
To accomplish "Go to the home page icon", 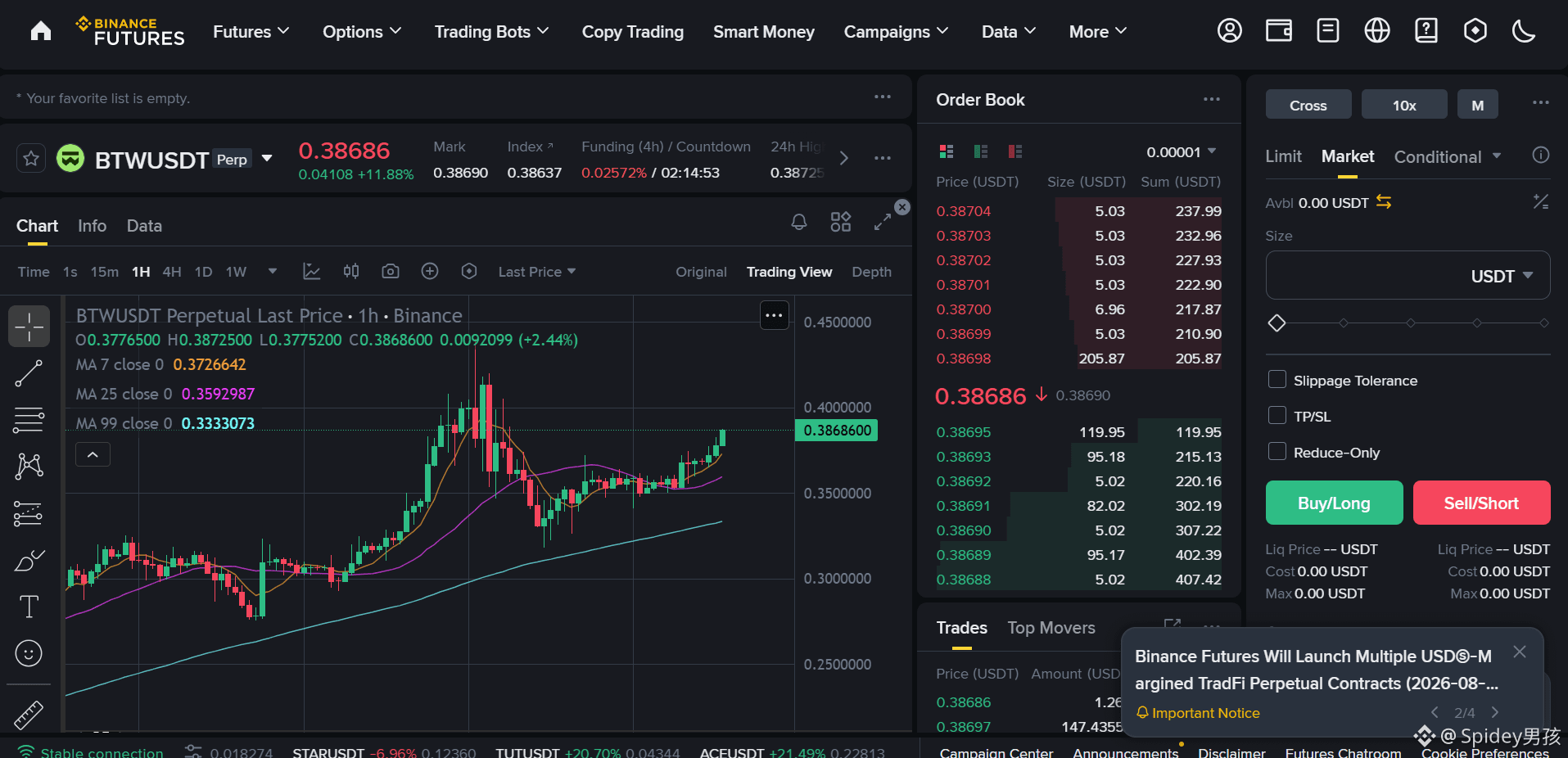I will point(41,31).
